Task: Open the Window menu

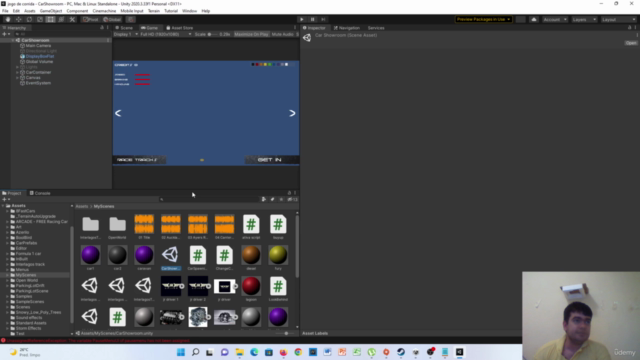Action: (189, 11)
